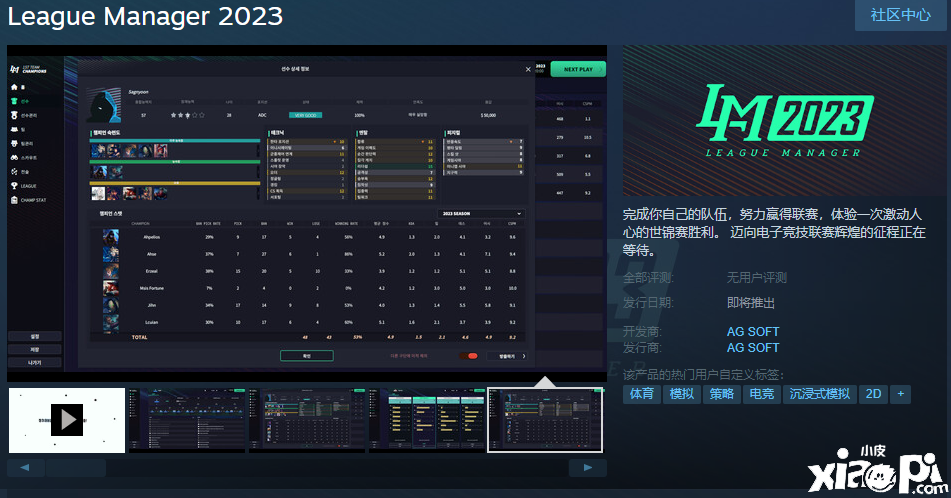Click Sagnyoon player portrait
Viewport: 951px width, 498px height.
click(103, 106)
